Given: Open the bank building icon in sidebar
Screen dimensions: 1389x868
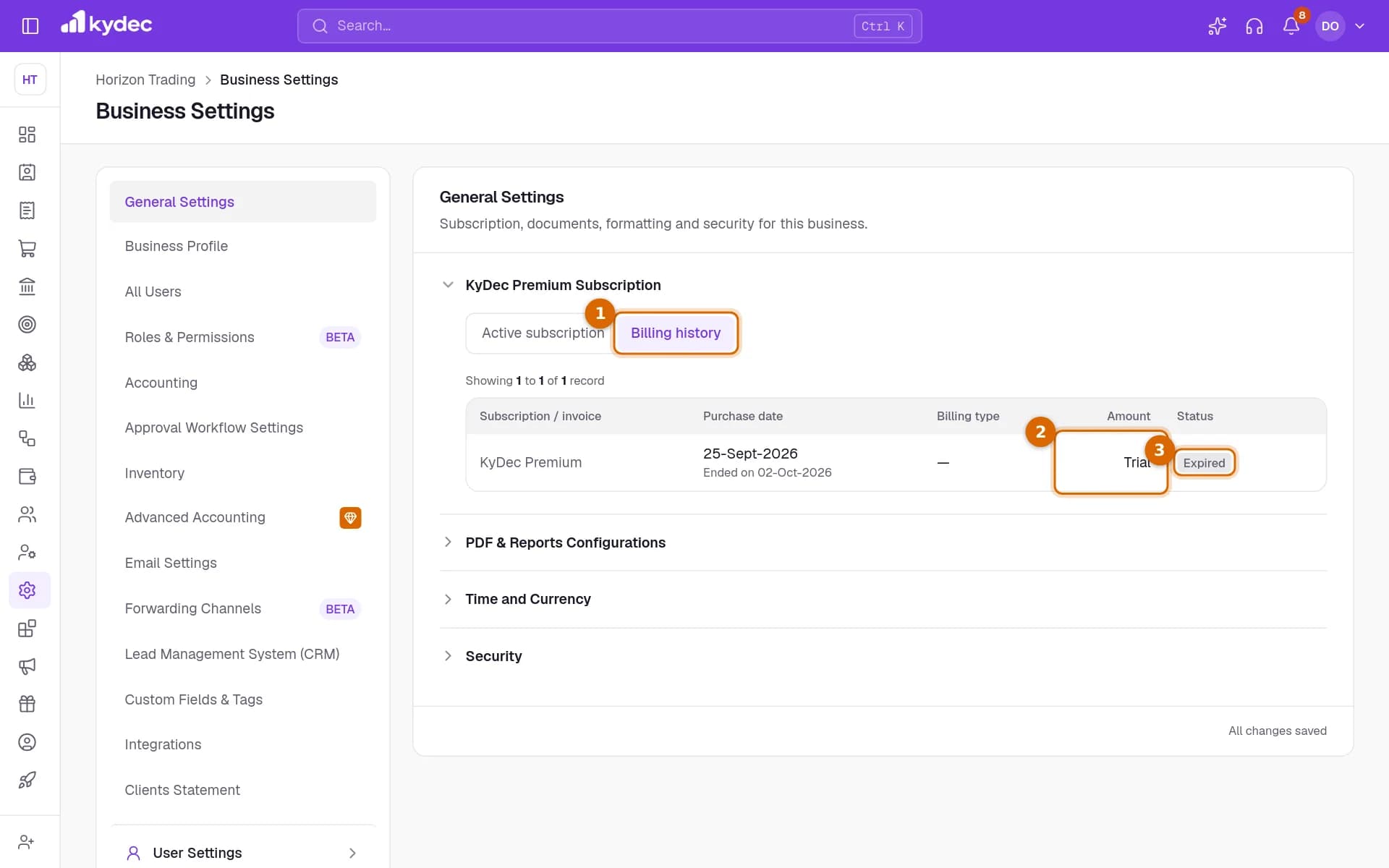Looking at the screenshot, I should click(x=27, y=286).
